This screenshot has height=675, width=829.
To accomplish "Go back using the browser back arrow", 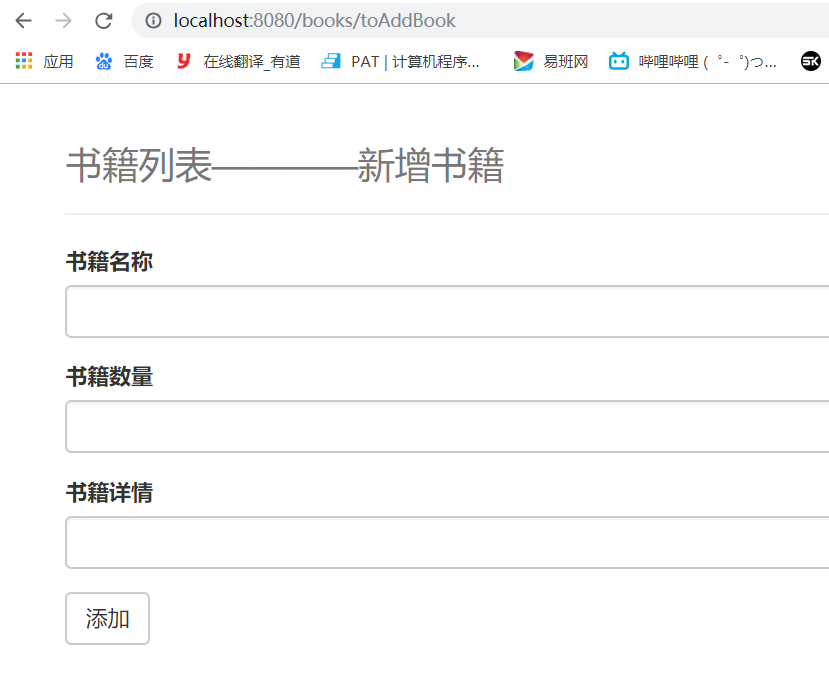I will pyautogui.click(x=23, y=21).
